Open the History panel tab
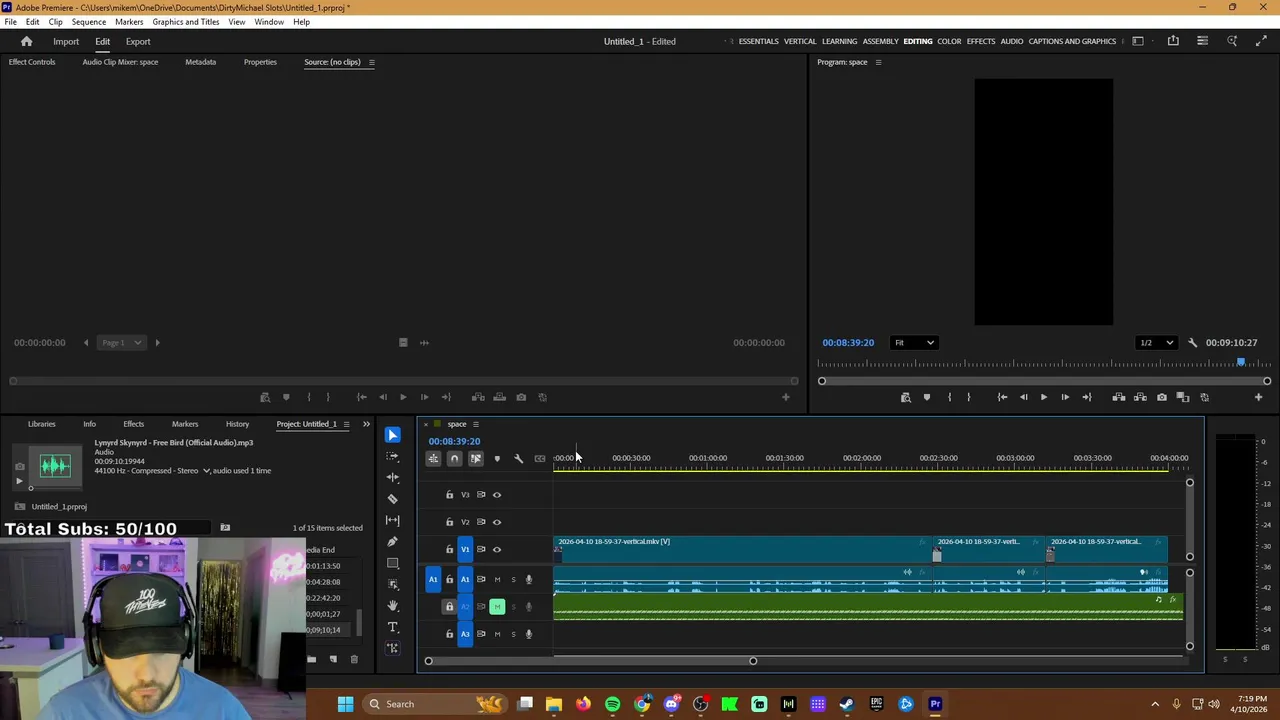The width and height of the screenshot is (1280, 720). [x=237, y=424]
